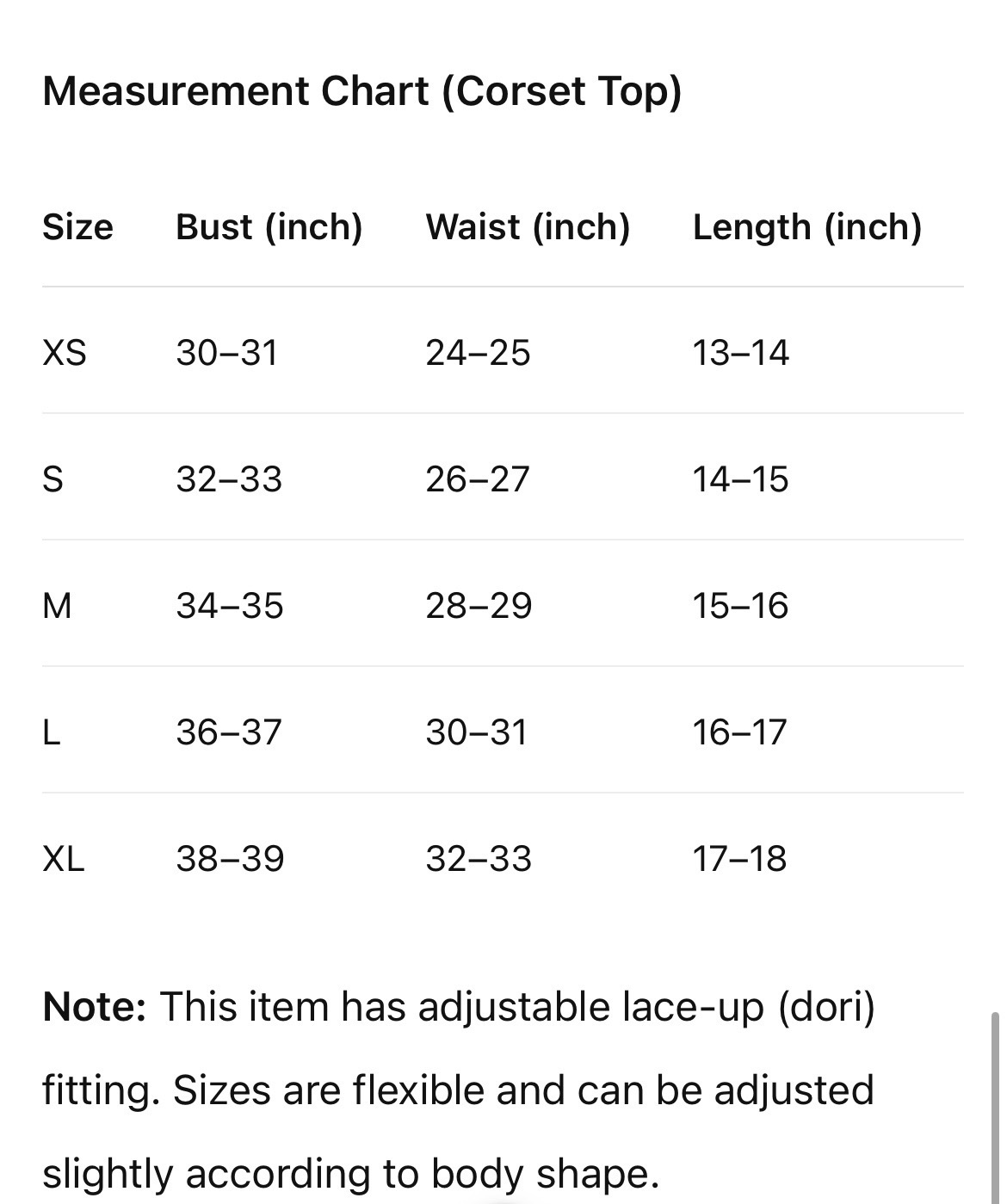Select the S size row label
Screen dimensions: 1007x1204
[53, 479]
